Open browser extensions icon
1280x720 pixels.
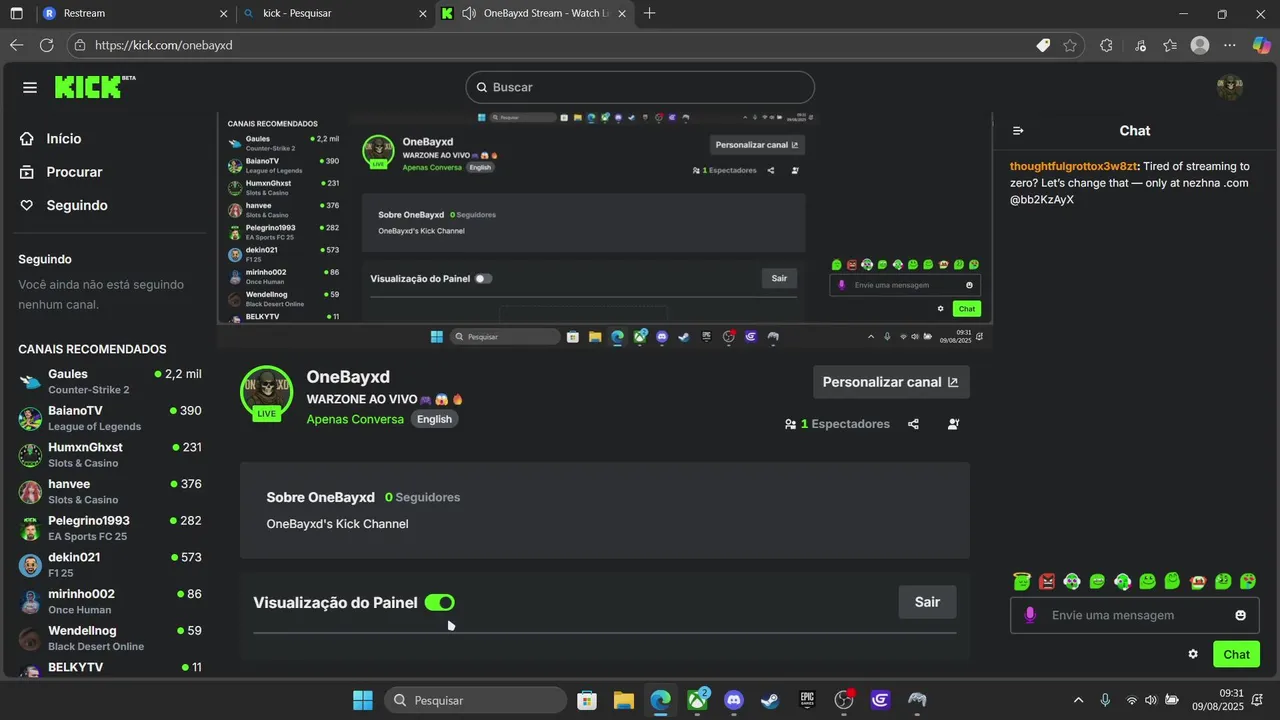tap(1106, 45)
